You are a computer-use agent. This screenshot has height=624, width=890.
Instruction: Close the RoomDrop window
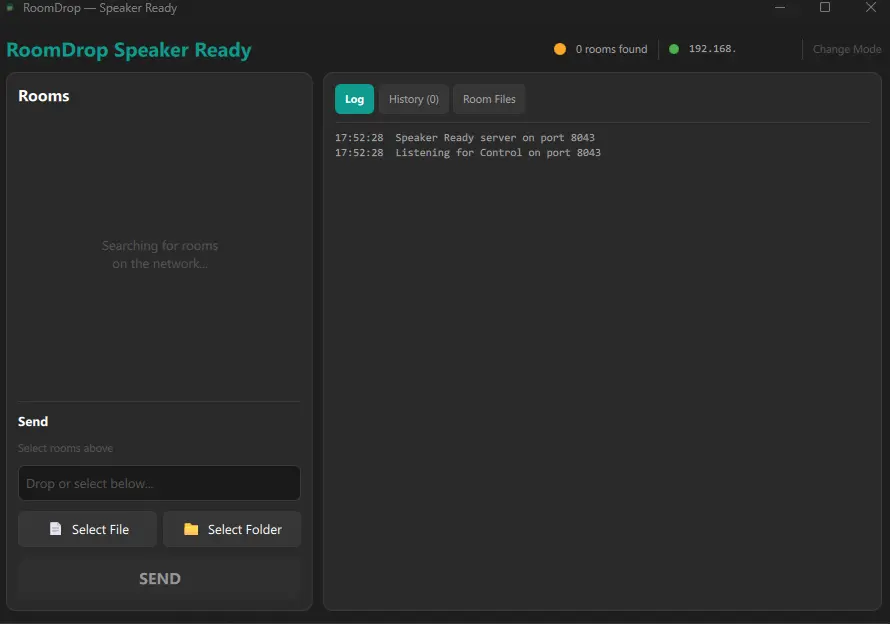point(871,7)
